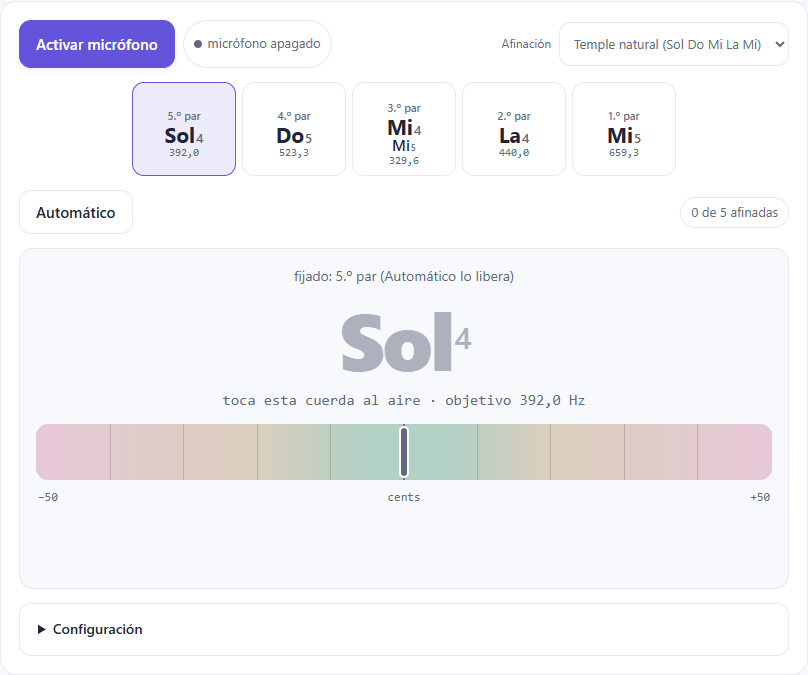Click the gray microphone status dot
Screen dimensions: 808x675
(x=198, y=44)
